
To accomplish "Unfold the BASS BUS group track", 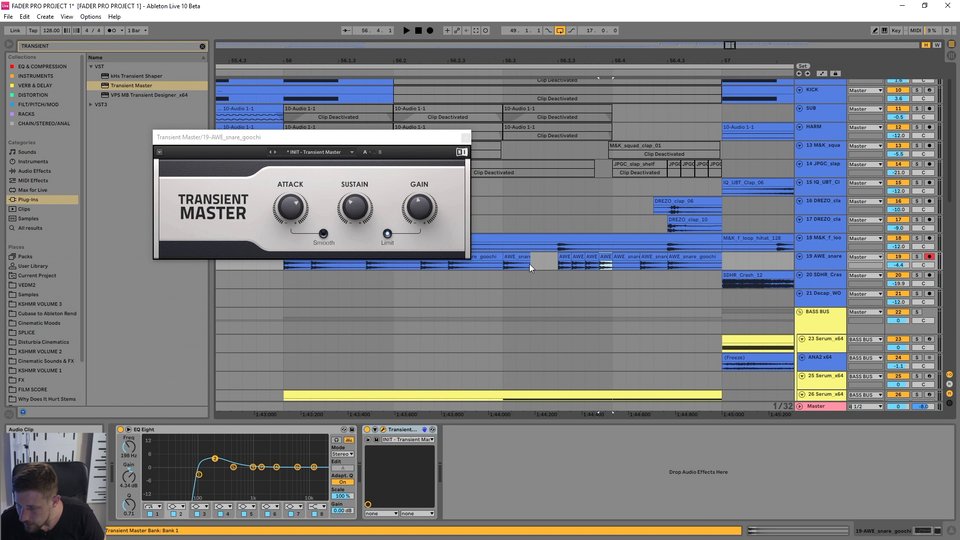I will (x=800, y=312).
